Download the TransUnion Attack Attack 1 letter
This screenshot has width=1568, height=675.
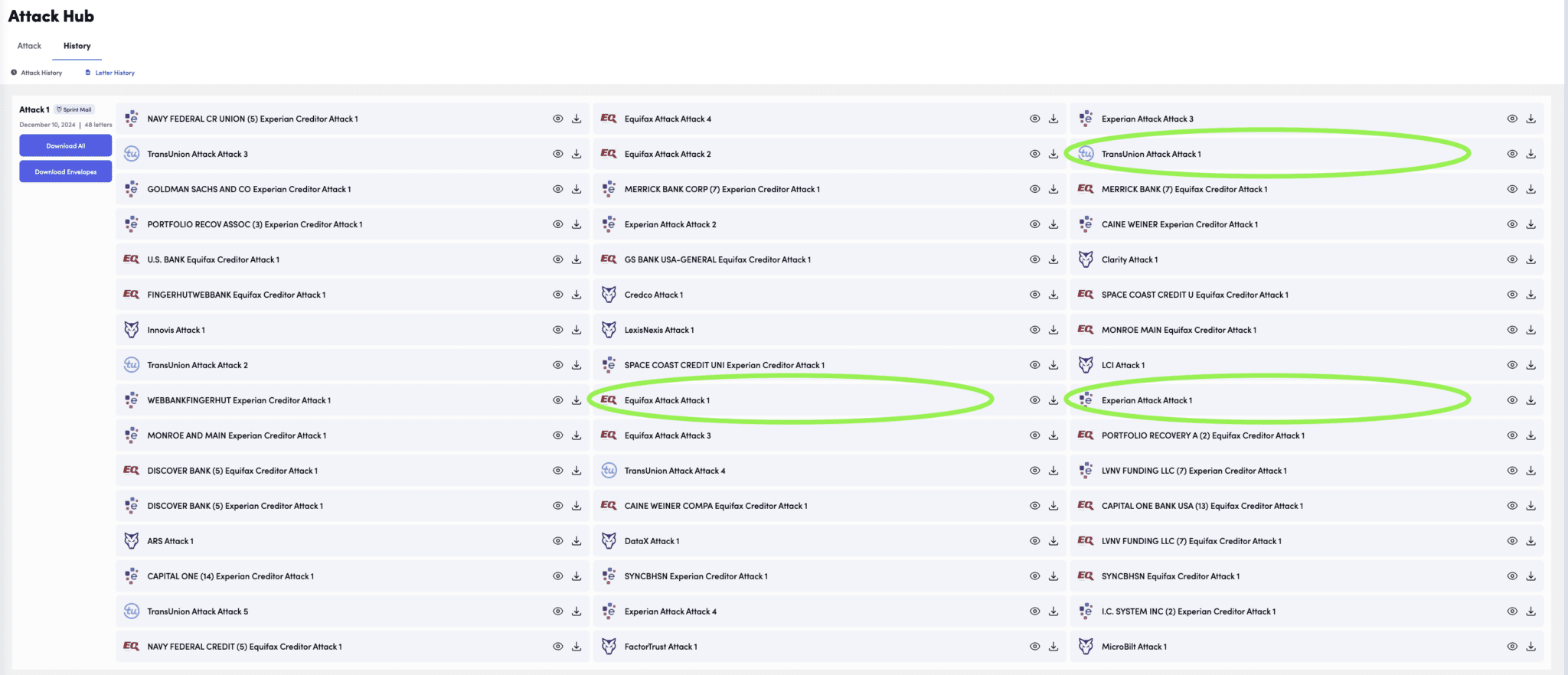(x=1530, y=154)
